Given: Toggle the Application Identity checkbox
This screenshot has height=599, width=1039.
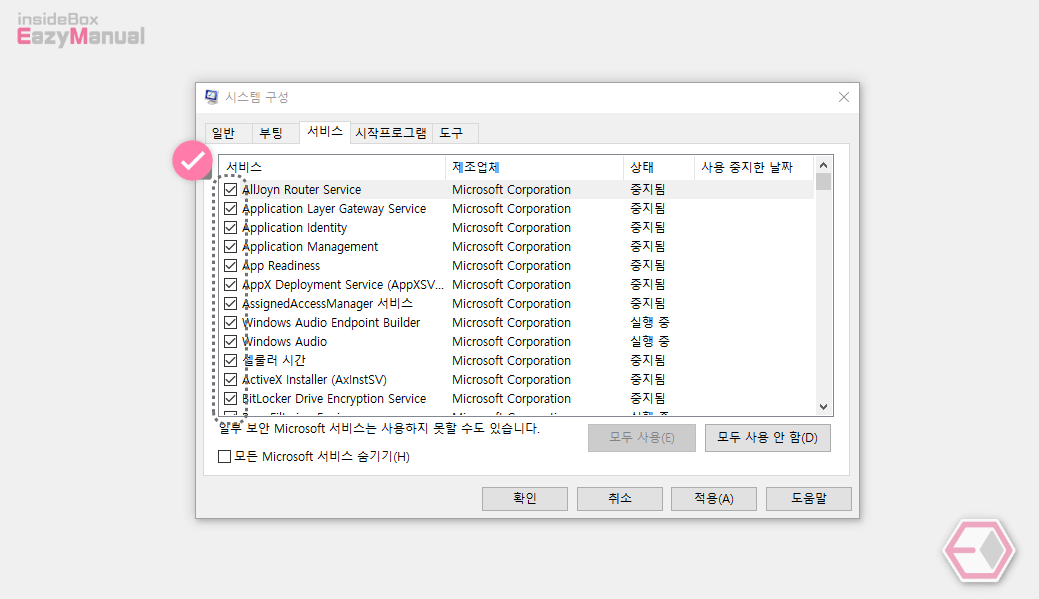Looking at the screenshot, I should pyautogui.click(x=231, y=227).
